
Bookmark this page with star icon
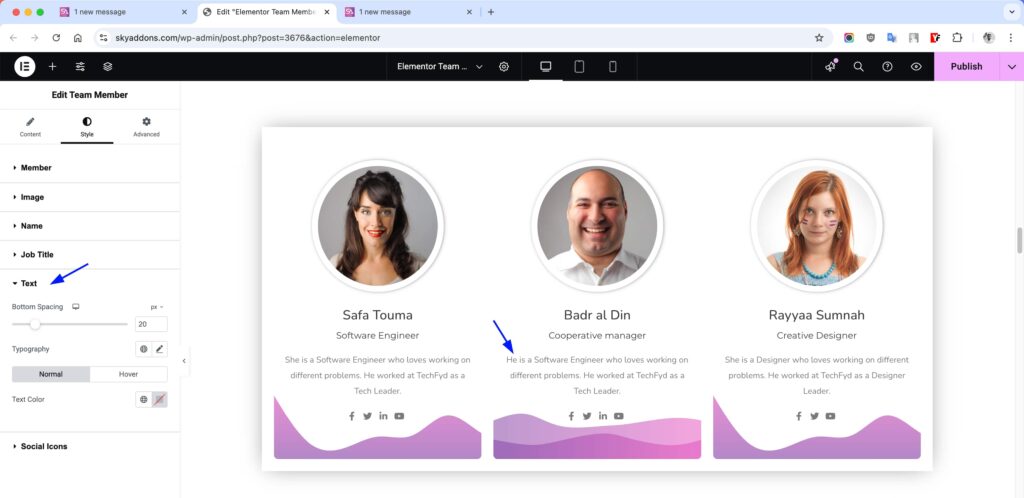point(819,38)
